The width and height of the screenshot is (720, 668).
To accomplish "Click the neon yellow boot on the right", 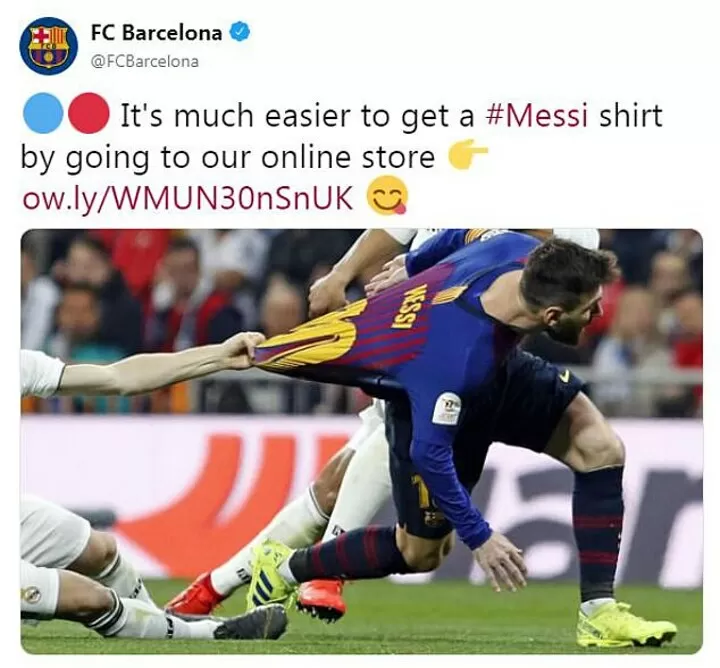I will point(624,625).
